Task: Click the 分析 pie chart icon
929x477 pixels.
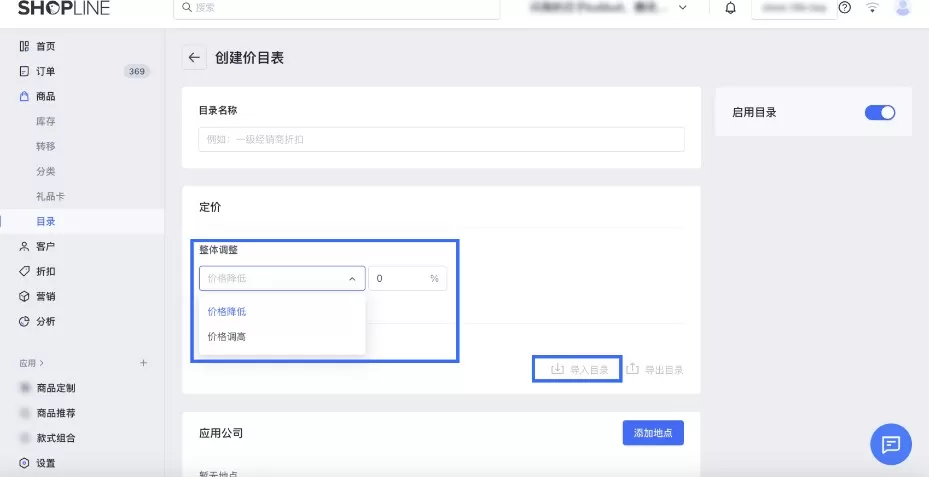Action: pos(24,321)
